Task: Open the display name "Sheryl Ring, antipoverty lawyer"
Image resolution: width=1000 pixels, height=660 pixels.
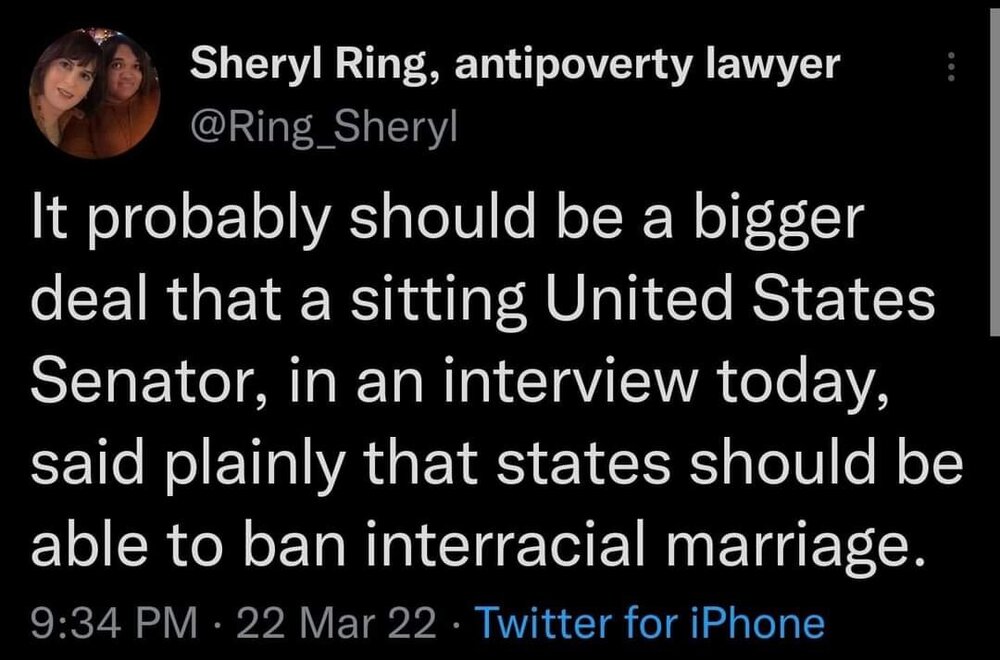Action: point(515,67)
